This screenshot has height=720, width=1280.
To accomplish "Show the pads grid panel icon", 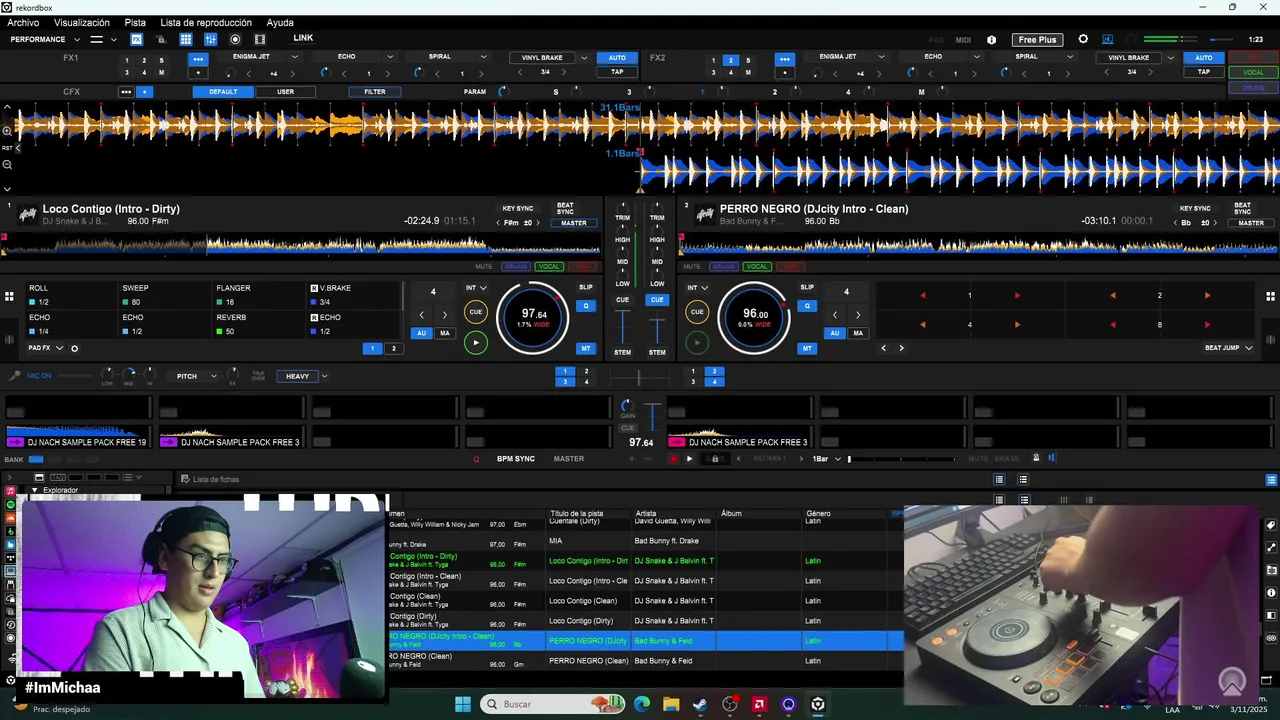I will 186,39.
